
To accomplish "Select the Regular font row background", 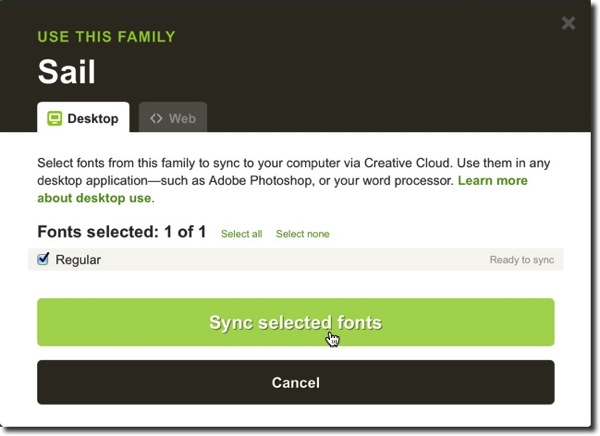I will [x=296, y=260].
